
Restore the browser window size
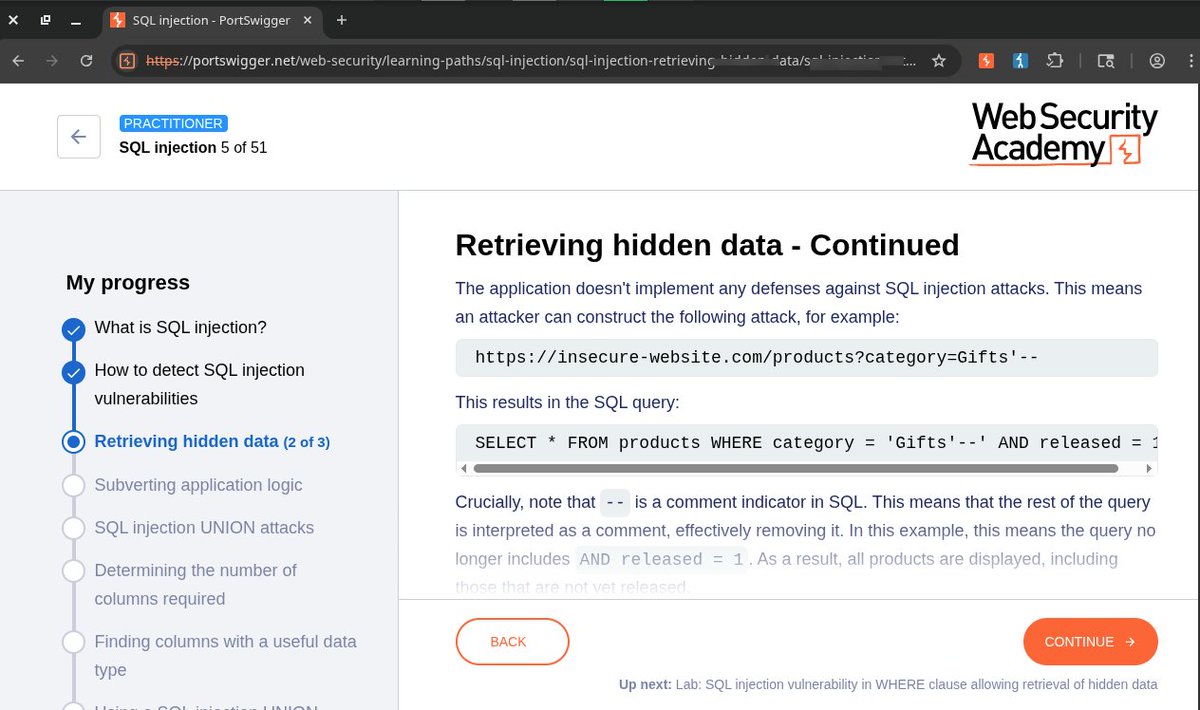(46, 20)
